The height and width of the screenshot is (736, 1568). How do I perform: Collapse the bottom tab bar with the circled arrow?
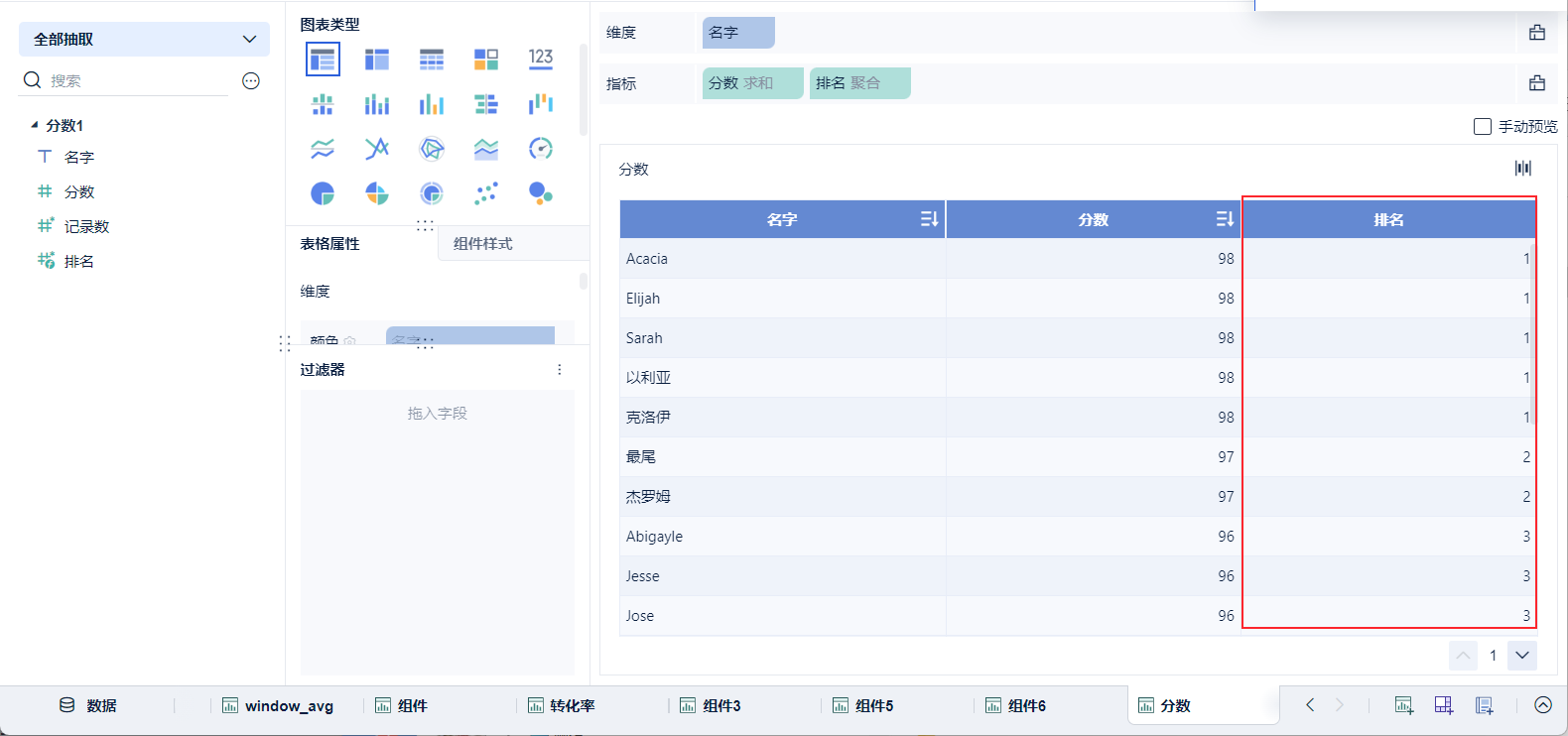[1543, 705]
